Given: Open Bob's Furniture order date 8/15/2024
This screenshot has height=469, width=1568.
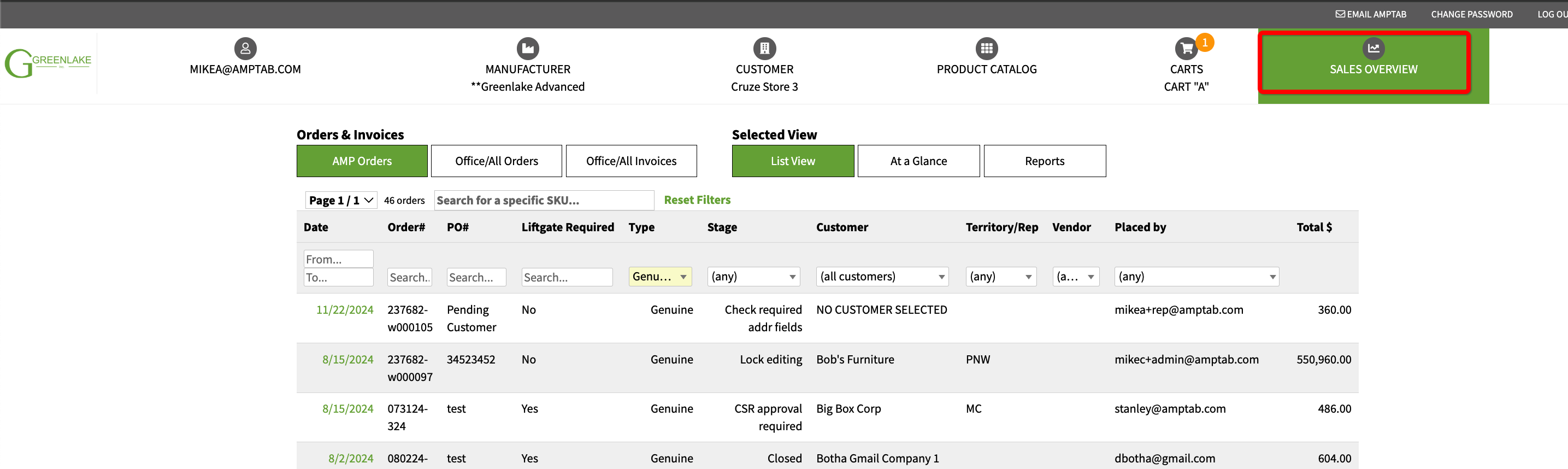Looking at the screenshot, I should click(x=347, y=359).
